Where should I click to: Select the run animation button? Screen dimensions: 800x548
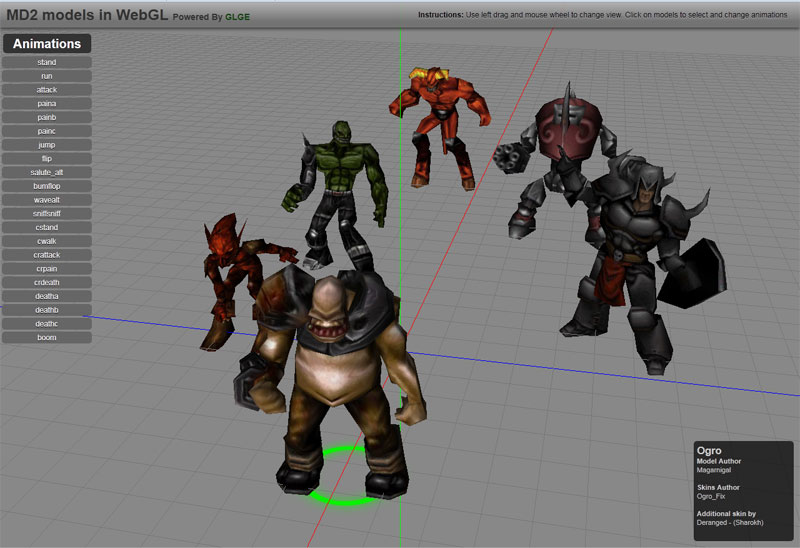47,76
